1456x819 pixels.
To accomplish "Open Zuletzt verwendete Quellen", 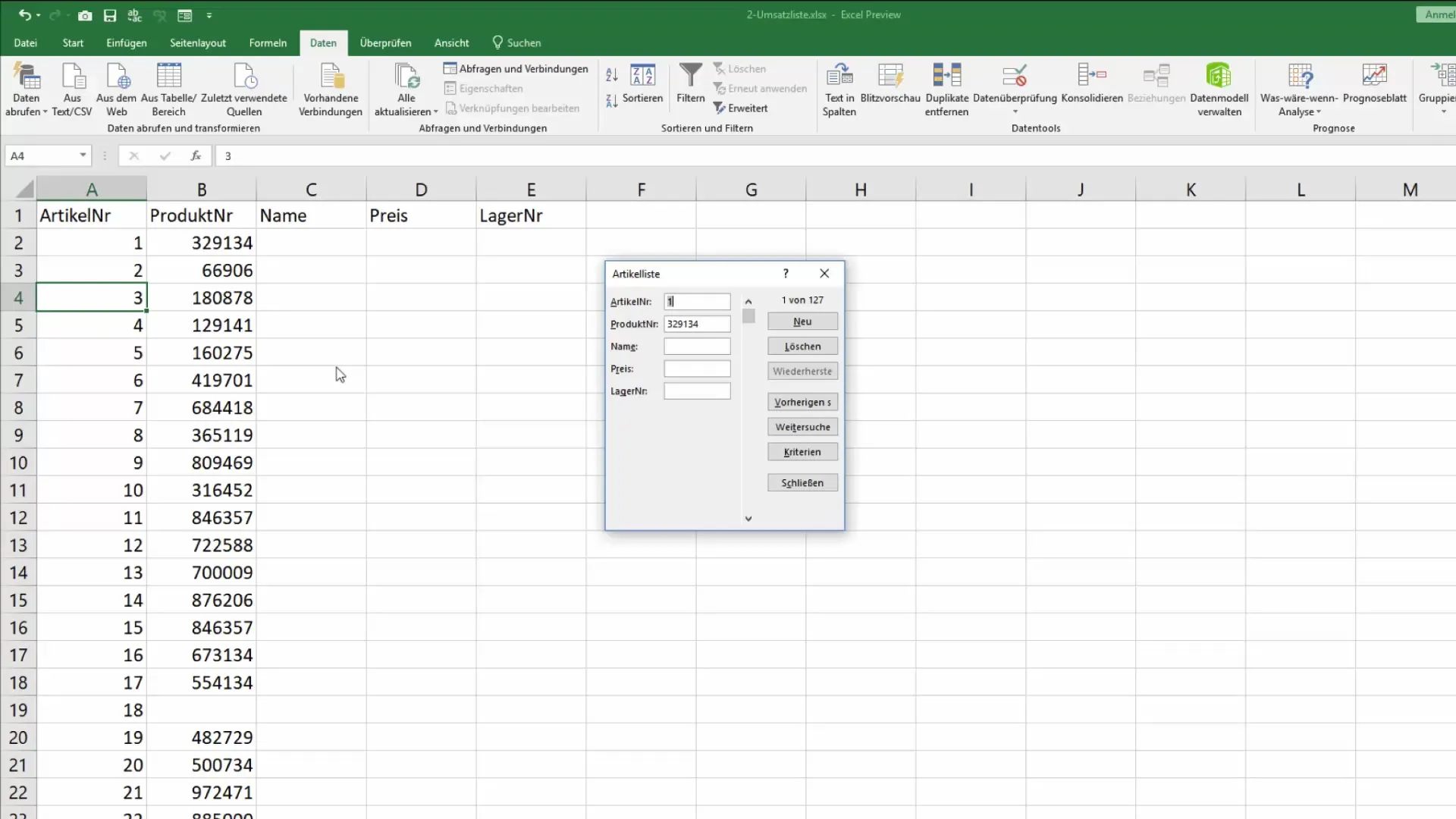I will (x=244, y=89).
